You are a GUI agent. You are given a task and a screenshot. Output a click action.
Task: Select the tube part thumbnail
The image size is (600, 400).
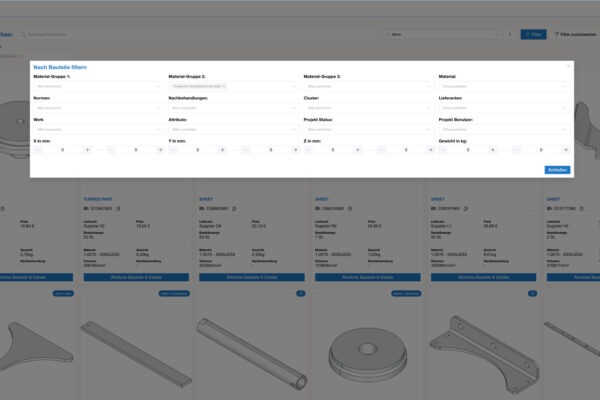pos(252,354)
